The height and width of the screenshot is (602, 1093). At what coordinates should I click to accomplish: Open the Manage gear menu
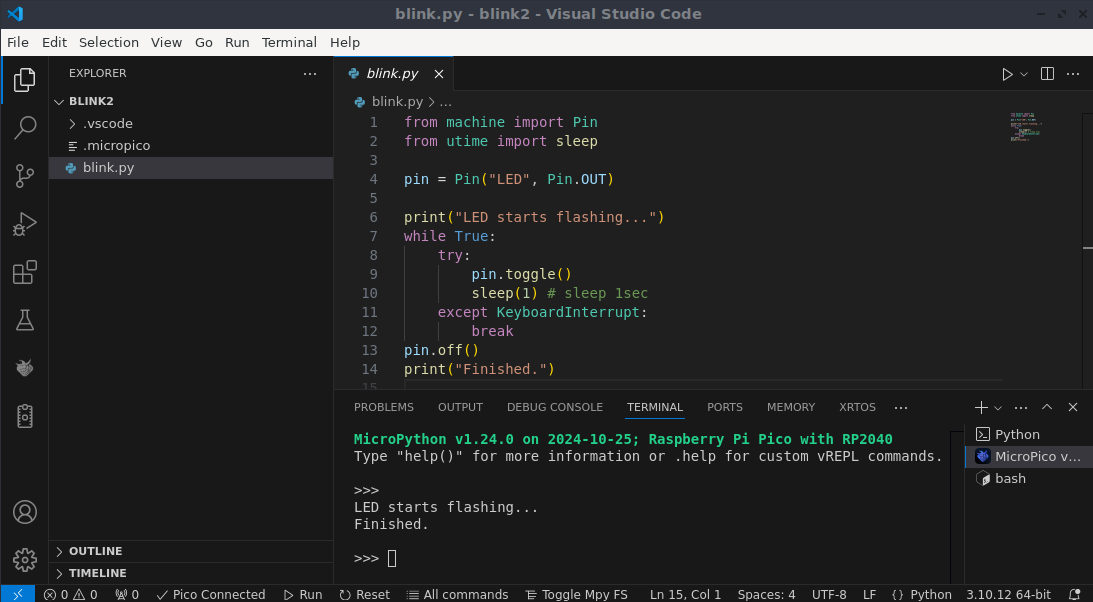pyautogui.click(x=24, y=559)
